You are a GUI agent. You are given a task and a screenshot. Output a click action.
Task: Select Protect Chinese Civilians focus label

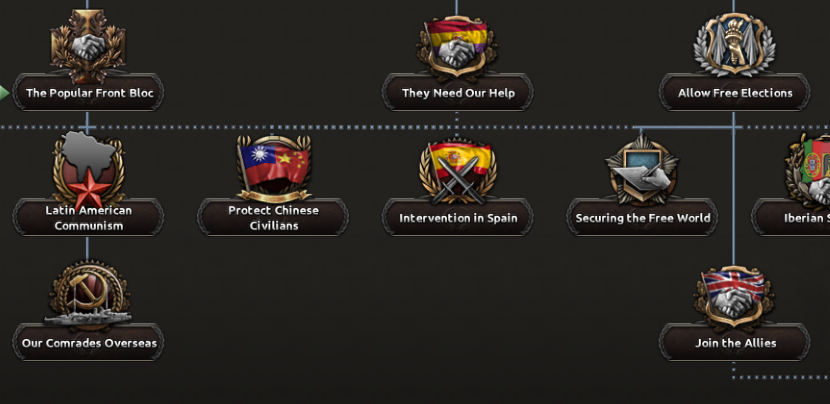pyautogui.click(x=273, y=218)
